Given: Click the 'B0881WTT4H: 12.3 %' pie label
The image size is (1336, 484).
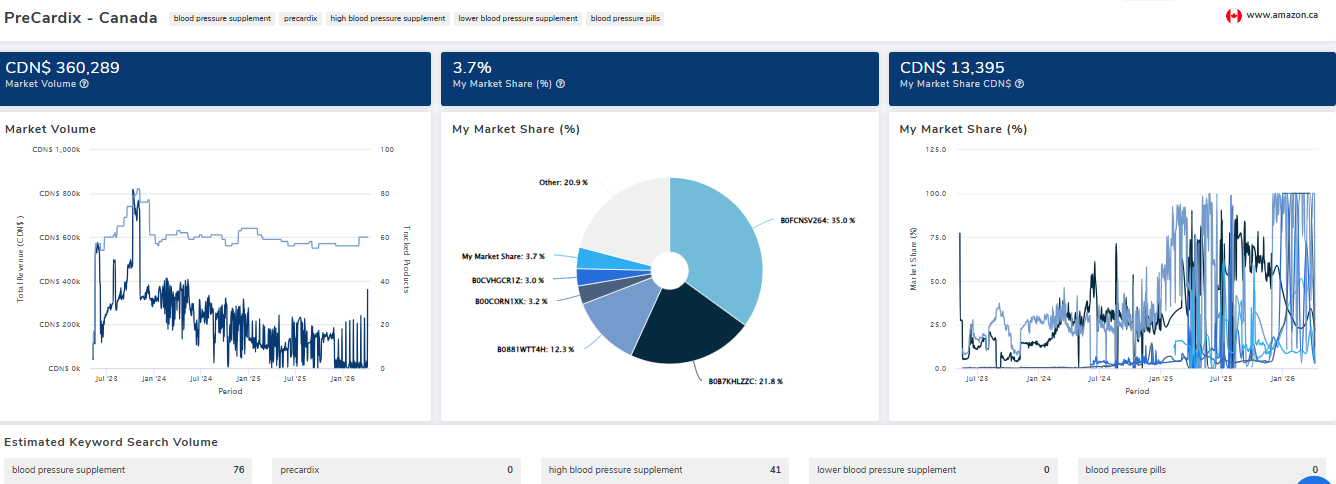Looking at the screenshot, I should pyautogui.click(x=535, y=350).
